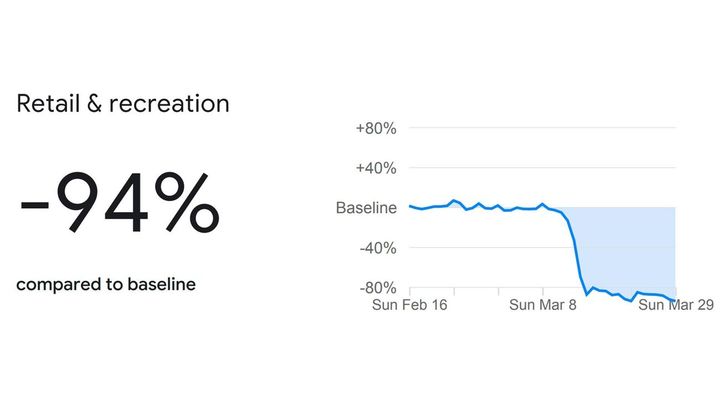Click the -80% y-axis label
The height and width of the screenshot is (405, 720).
point(378,287)
